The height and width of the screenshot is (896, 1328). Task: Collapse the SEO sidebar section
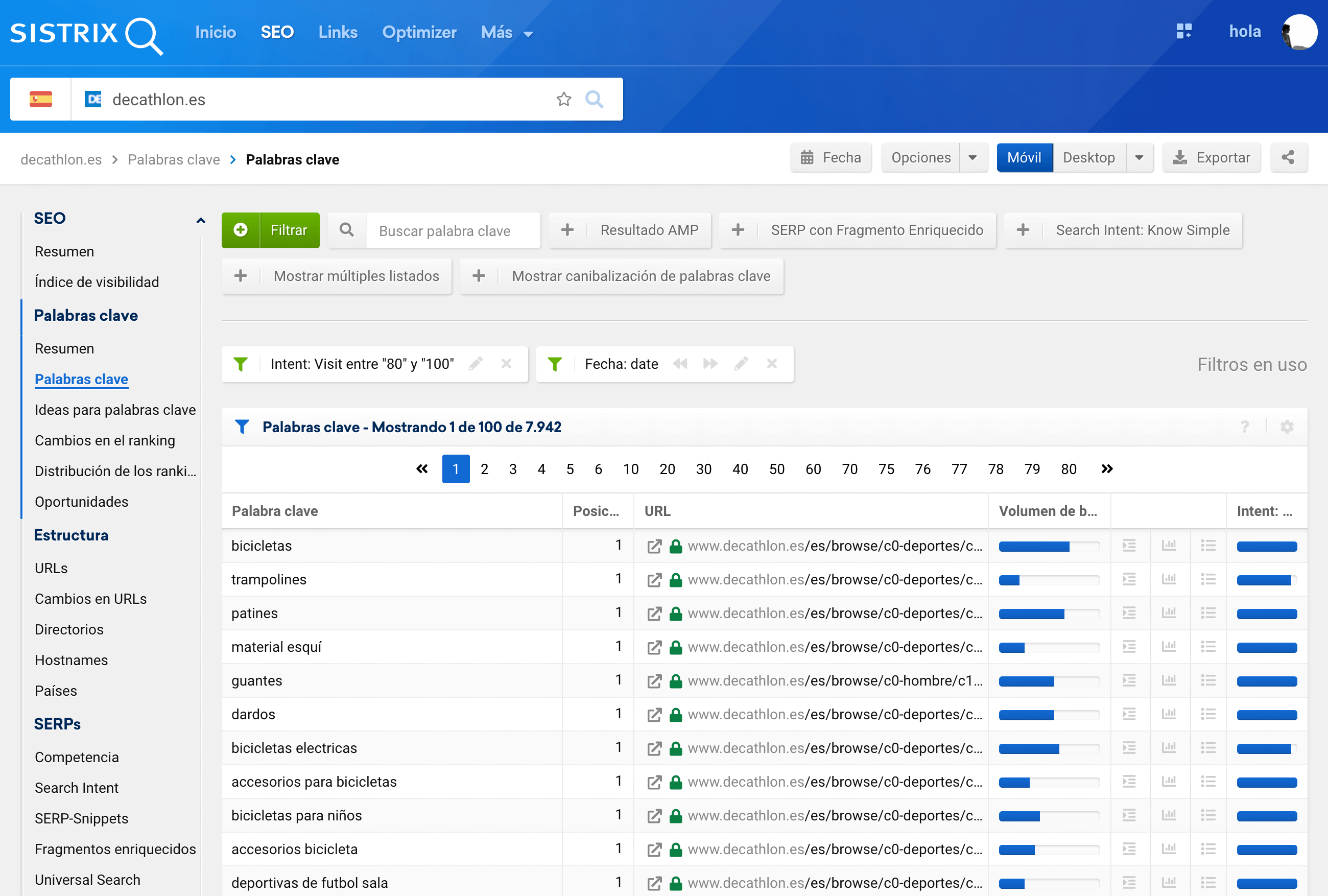tap(201, 220)
